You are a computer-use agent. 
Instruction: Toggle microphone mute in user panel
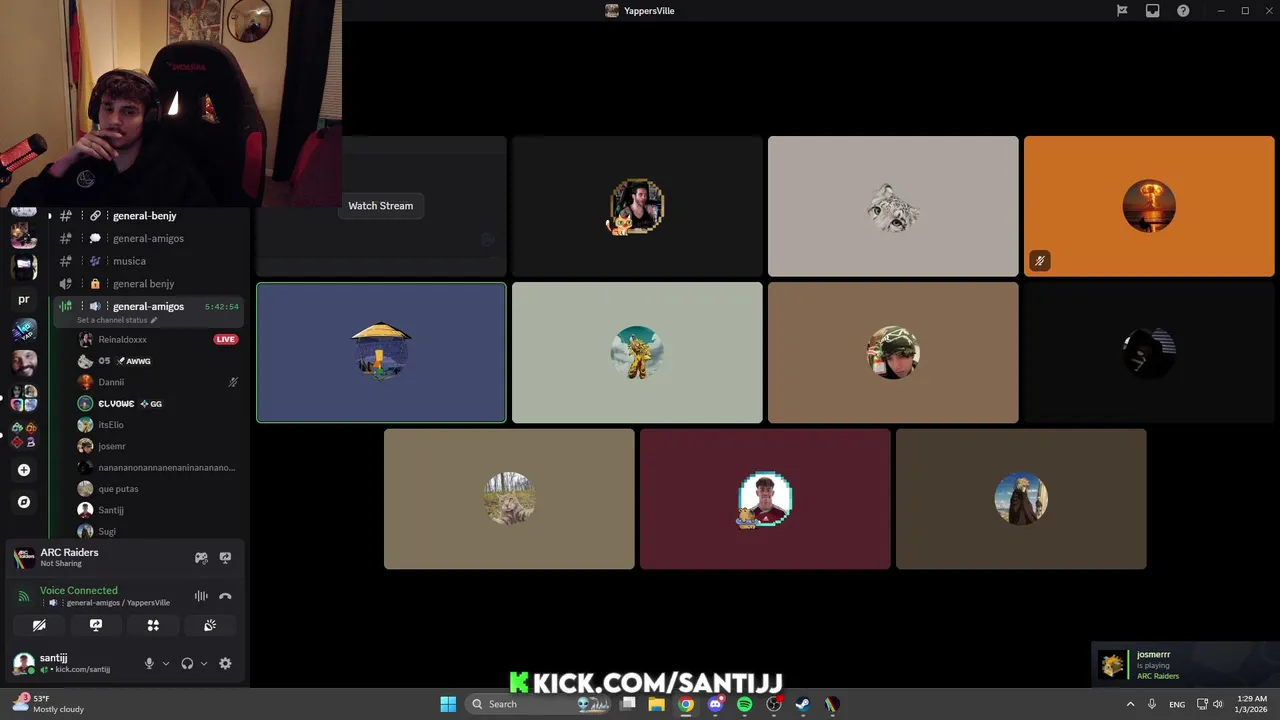[149, 663]
